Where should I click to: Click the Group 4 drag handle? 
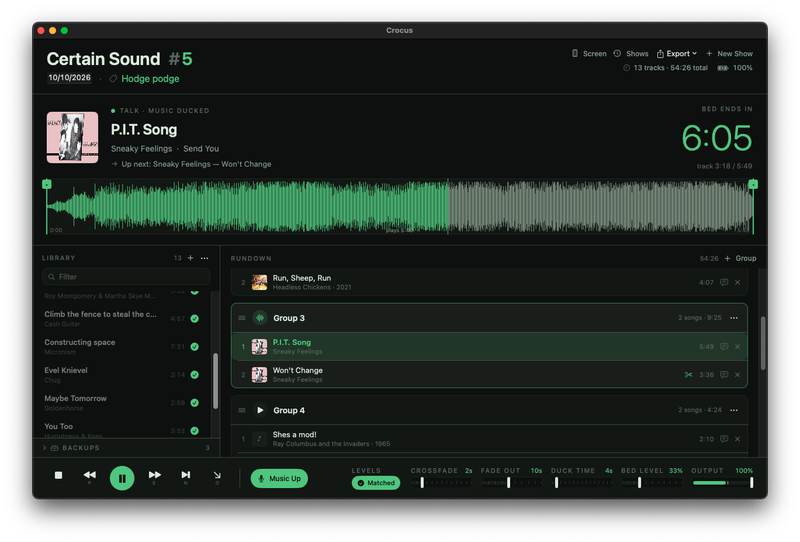pyautogui.click(x=242, y=410)
